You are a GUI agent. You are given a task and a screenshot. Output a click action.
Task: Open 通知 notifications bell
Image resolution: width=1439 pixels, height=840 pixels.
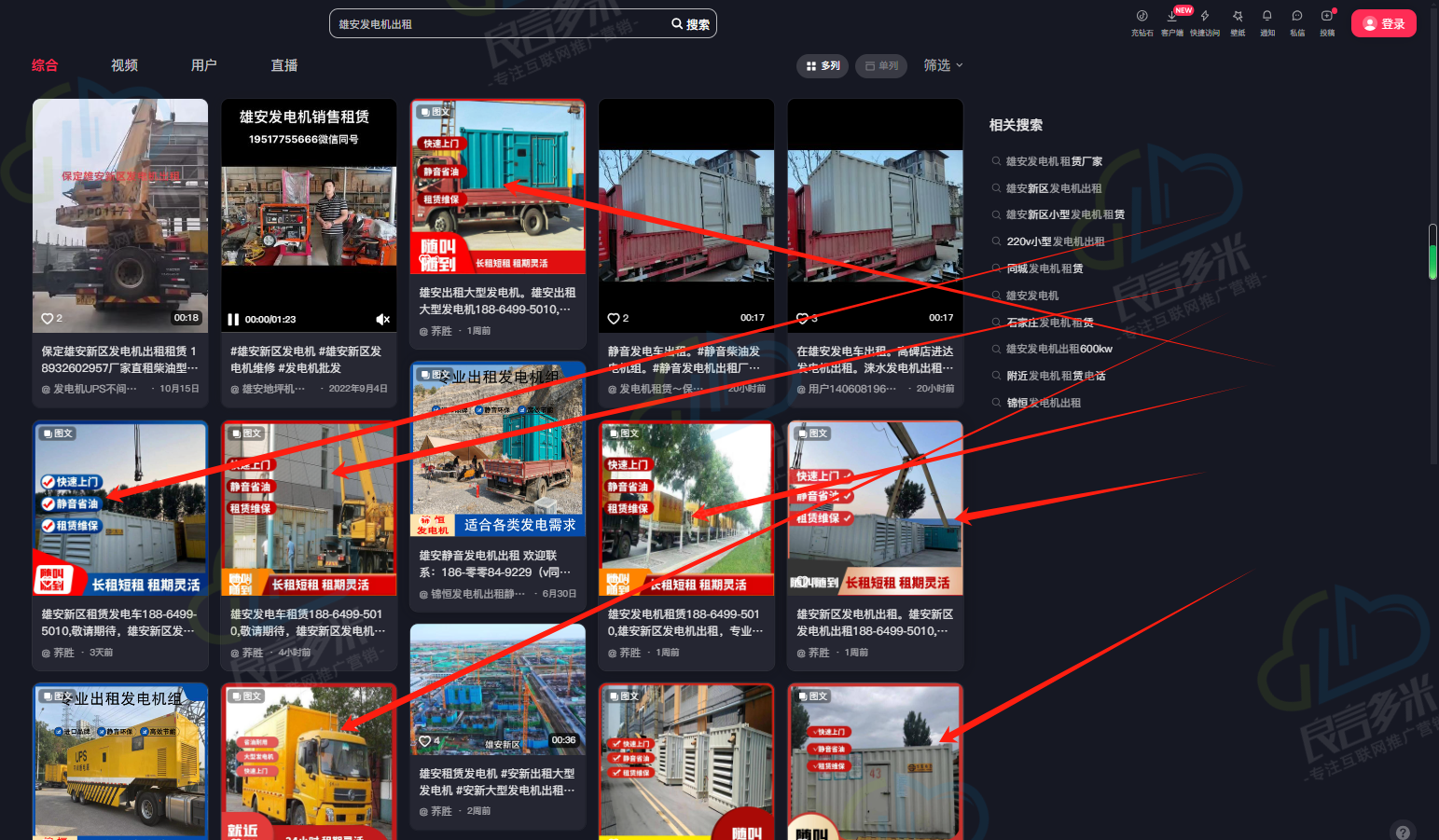(1266, 17)
